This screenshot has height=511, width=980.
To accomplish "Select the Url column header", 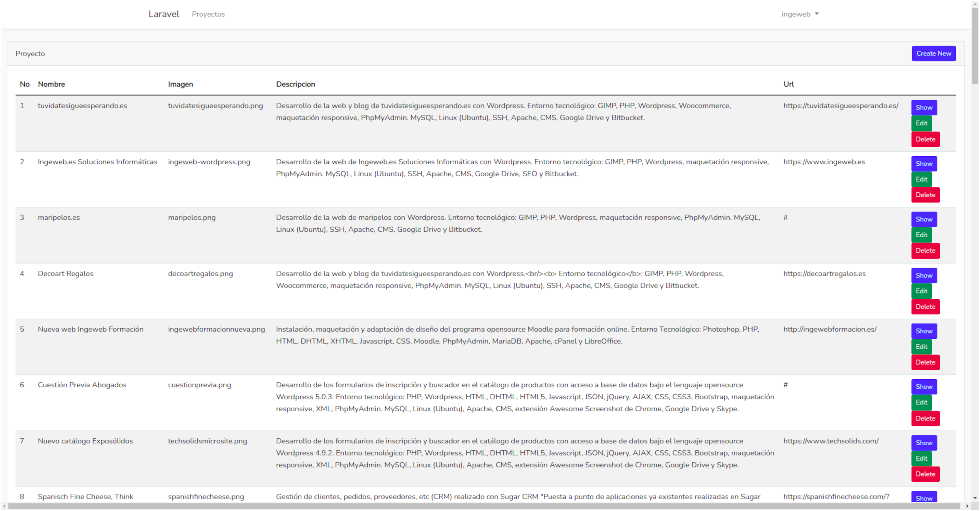I will click(x=789, y=84).
